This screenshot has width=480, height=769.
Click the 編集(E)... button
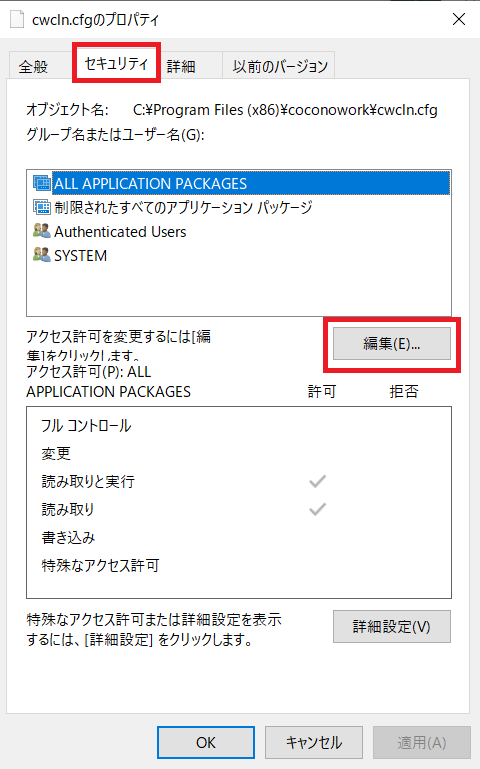(x=392, y=344)
